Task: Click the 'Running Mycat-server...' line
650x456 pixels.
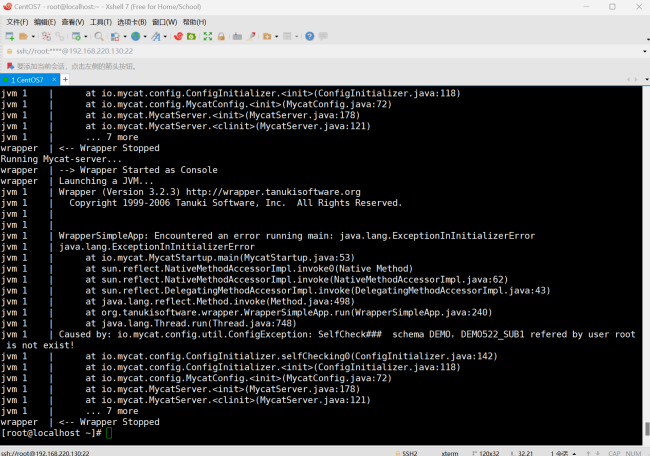Action: 61,159
